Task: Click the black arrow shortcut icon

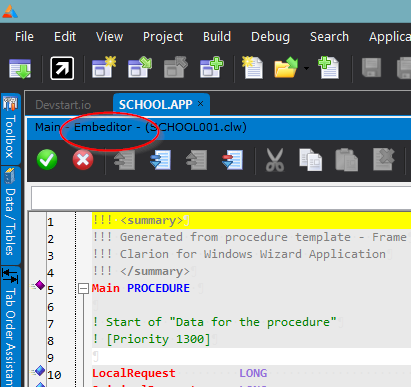Action: click(62, 68)
